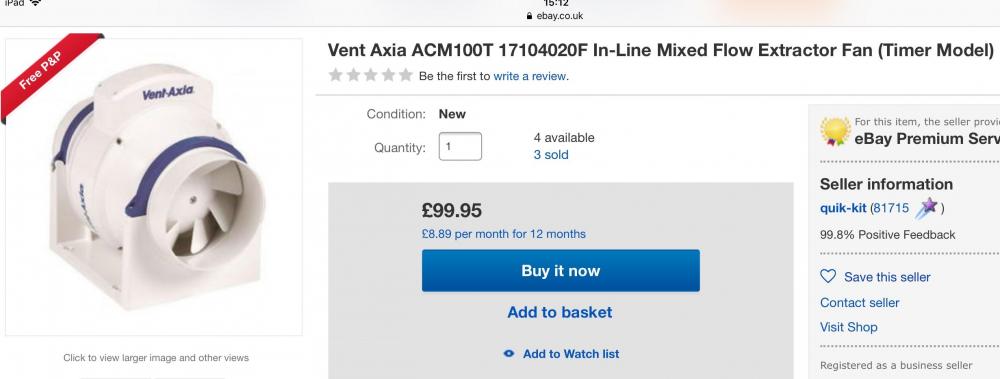This screenshot has width=1000, height=379.
Task: Open the 3 sold link
Action: (551, 154)
